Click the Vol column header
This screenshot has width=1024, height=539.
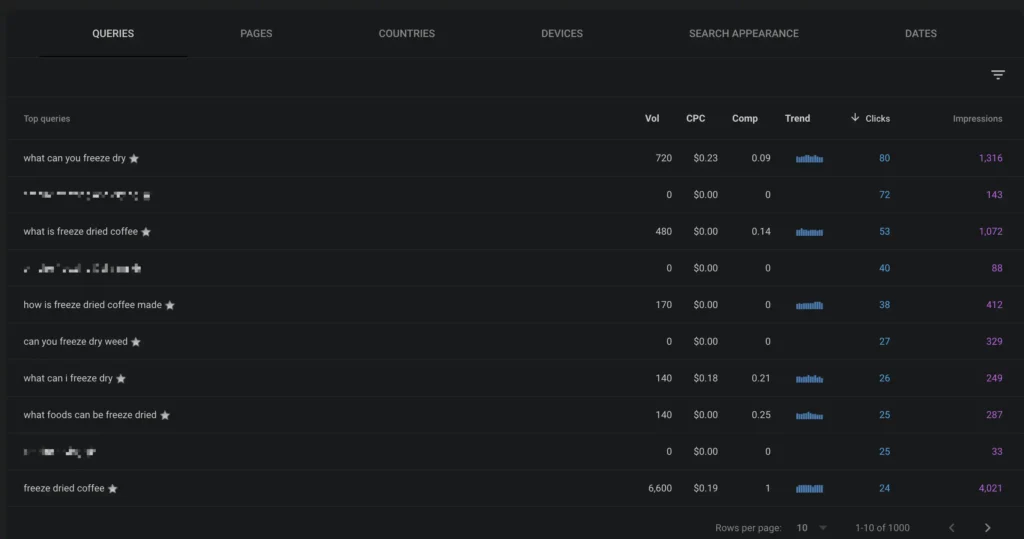click(652, 118)
